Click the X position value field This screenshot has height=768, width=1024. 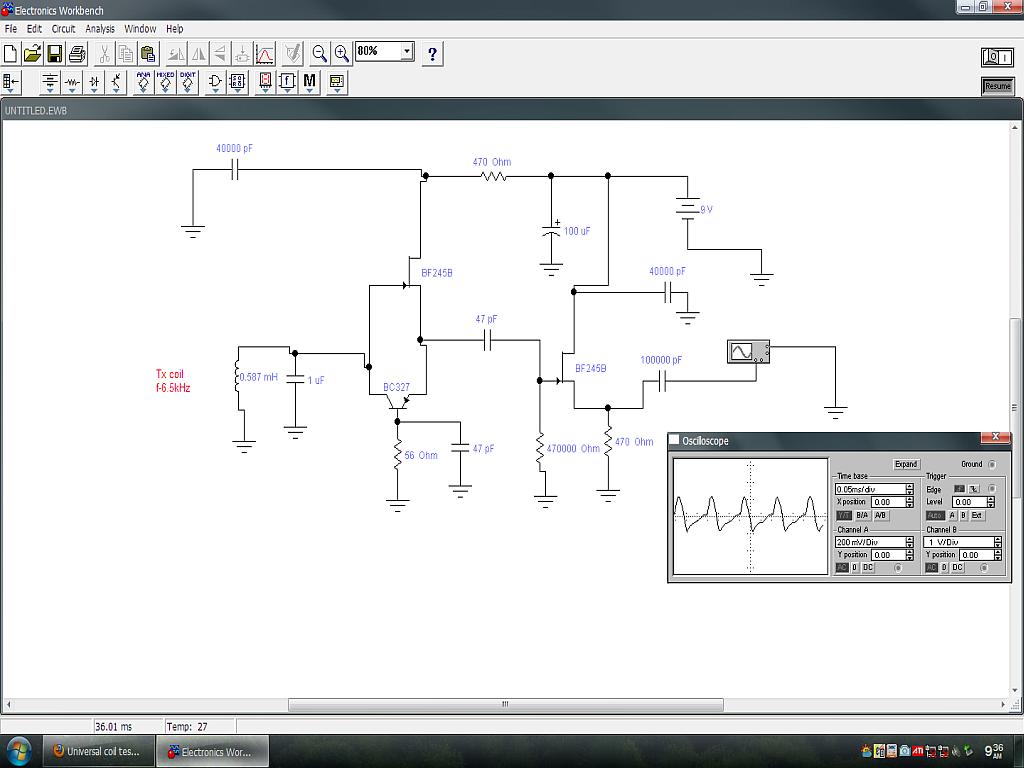888,502
